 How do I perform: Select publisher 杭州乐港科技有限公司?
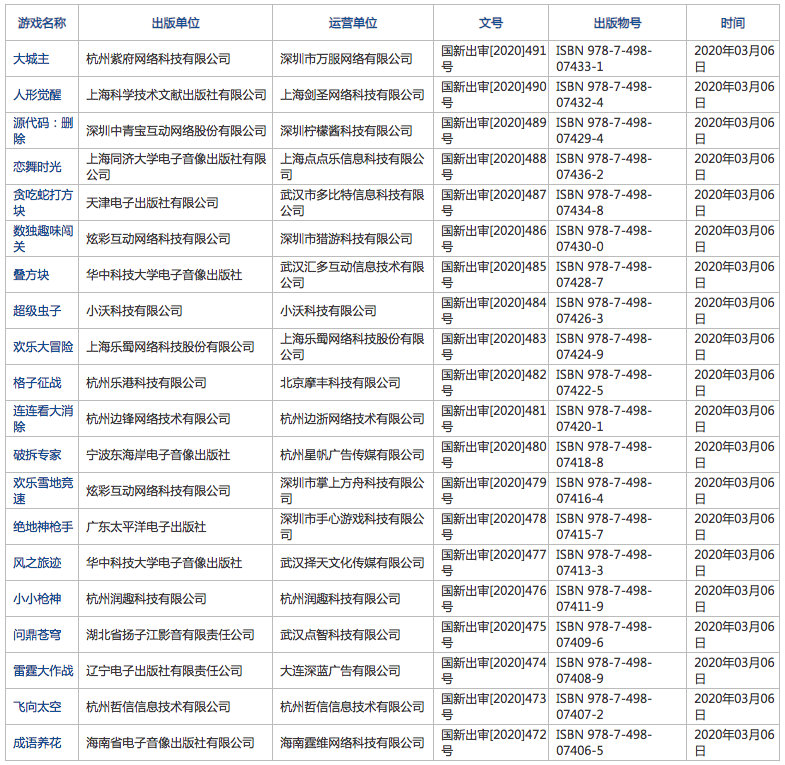(x=146, y=383)
